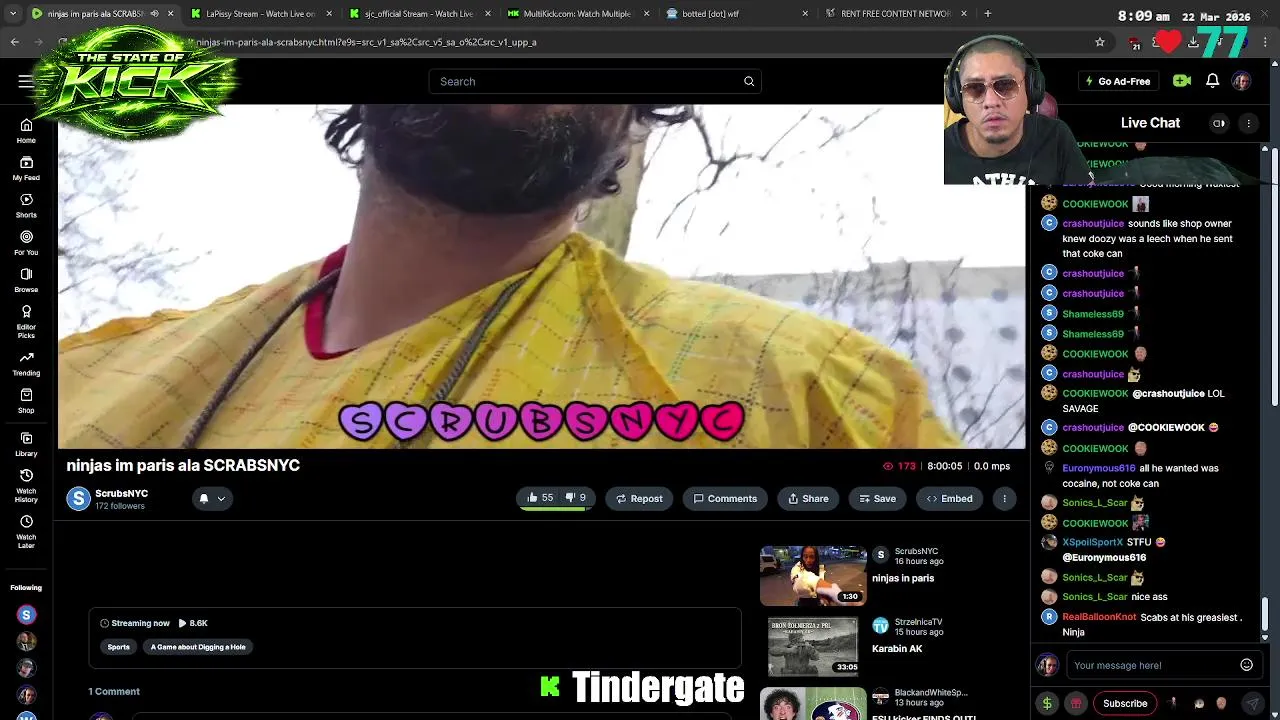Screen dimensions: 1280x720
Task: Click the Share button
Action: (807, 498)
